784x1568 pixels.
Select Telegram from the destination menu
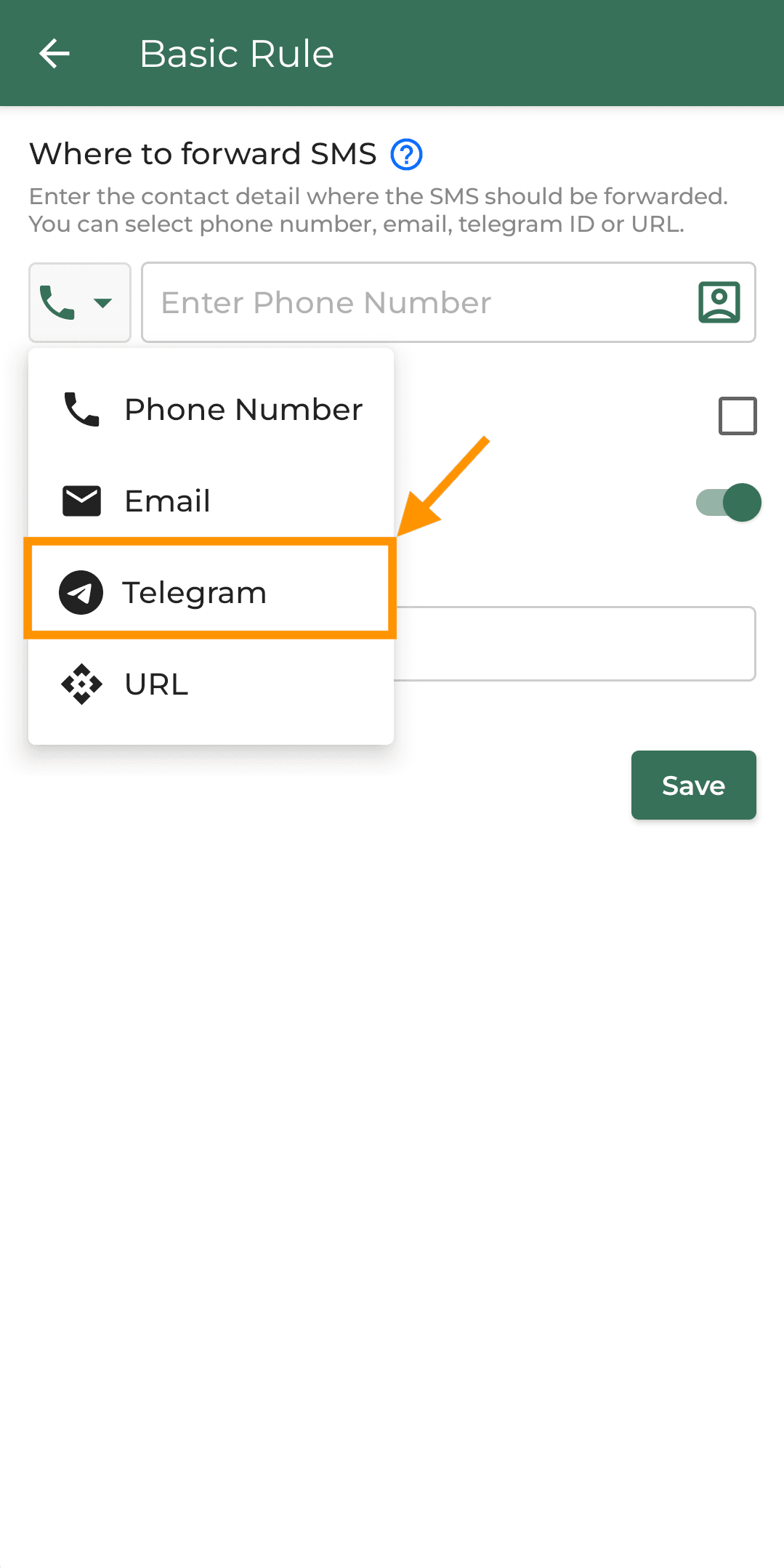195,591
